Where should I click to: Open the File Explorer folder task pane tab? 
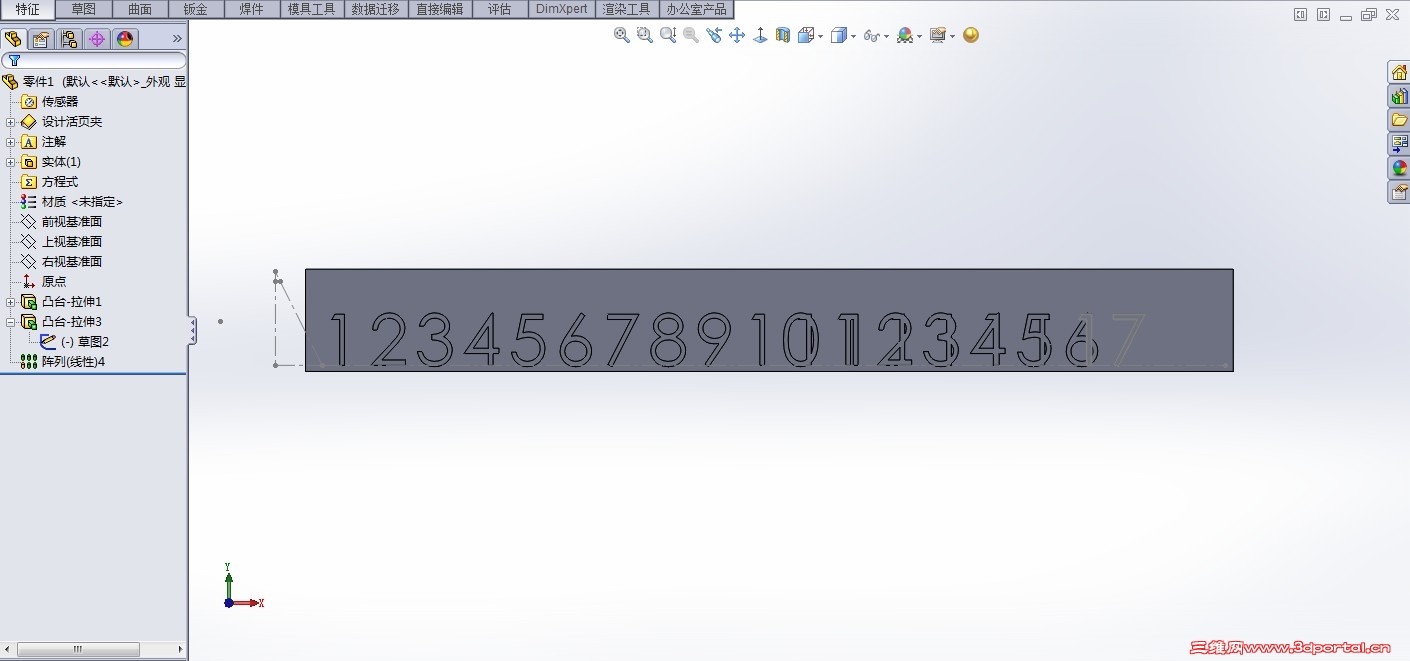pos(1399,120)
